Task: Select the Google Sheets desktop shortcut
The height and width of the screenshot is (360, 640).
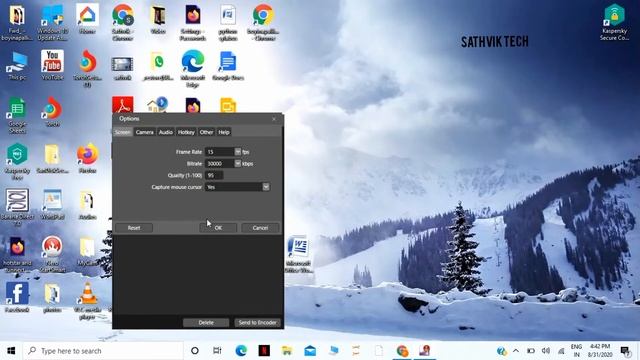Action: [17, 116]
